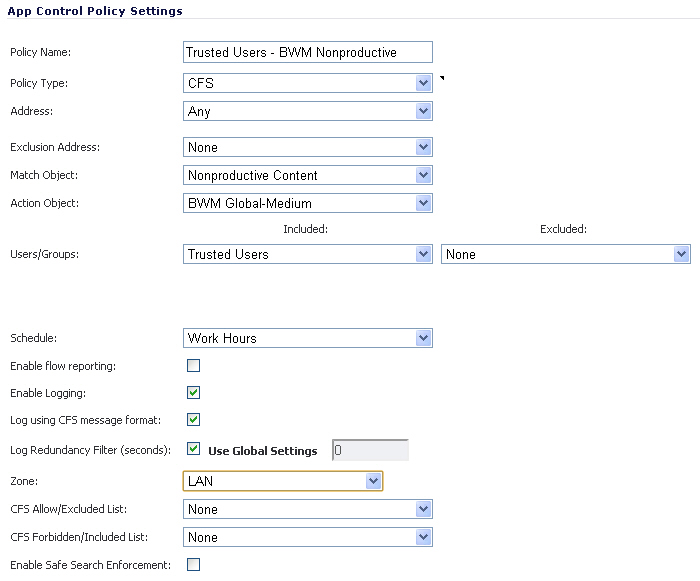The image size is (700, 581).
Task: Open the Exclusion Address dropdown
Action: (308, 147)
